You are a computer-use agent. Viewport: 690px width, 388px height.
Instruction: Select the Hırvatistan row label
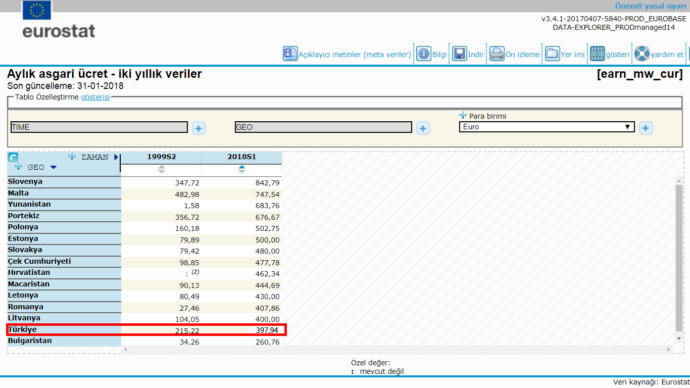(29, 272)
